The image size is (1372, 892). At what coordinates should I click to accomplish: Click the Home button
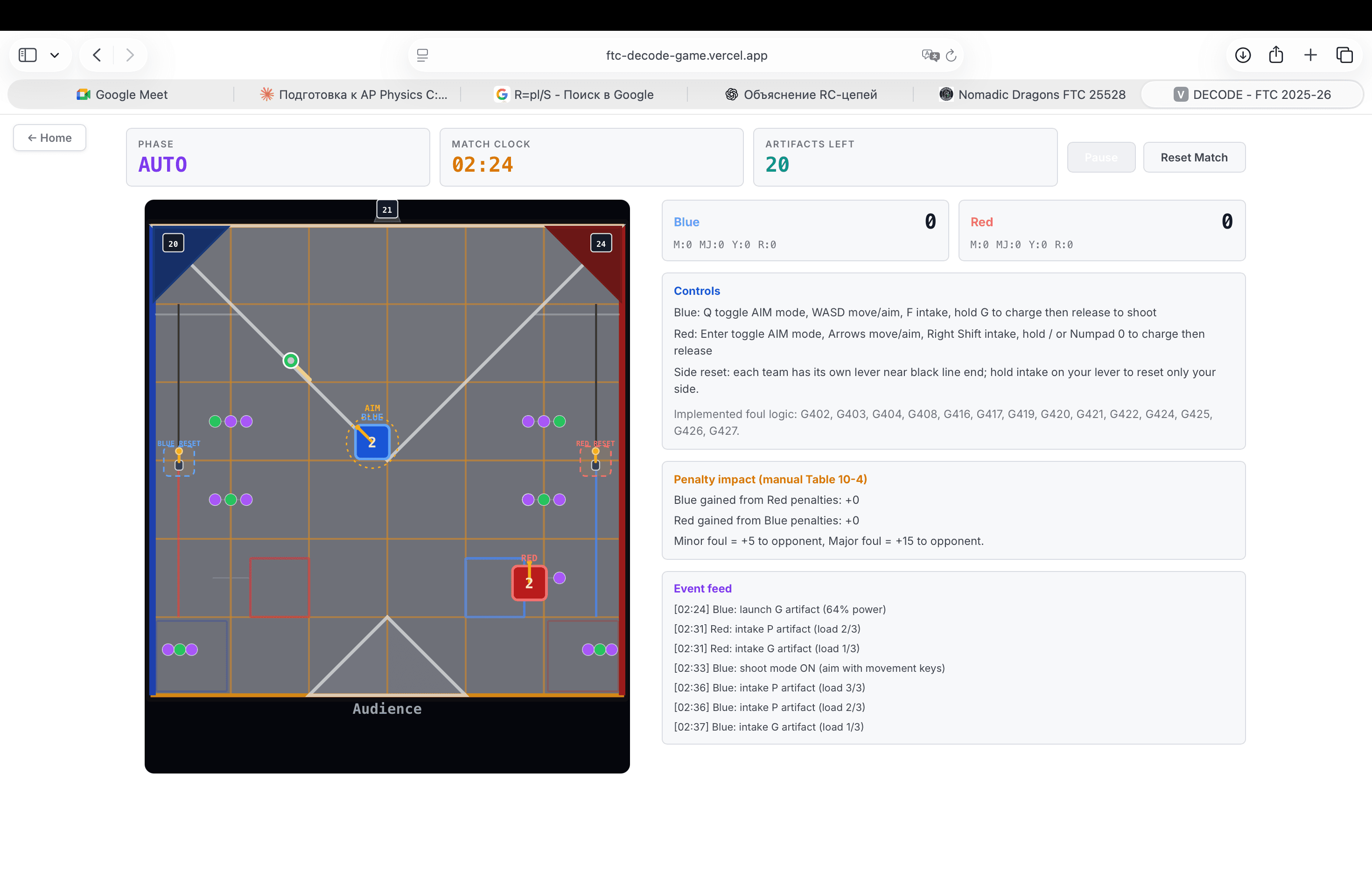[x=49, y=138]
